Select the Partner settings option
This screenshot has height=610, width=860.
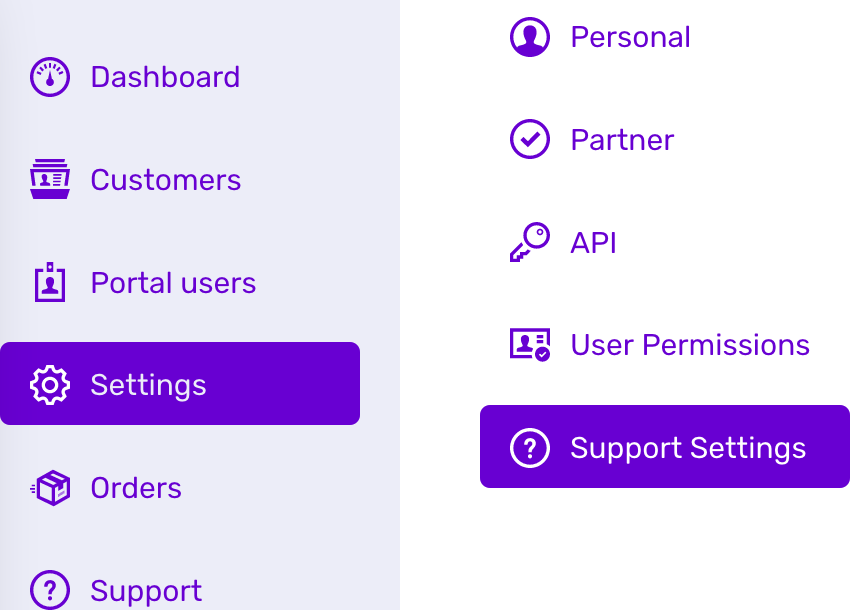pos(622,140)
